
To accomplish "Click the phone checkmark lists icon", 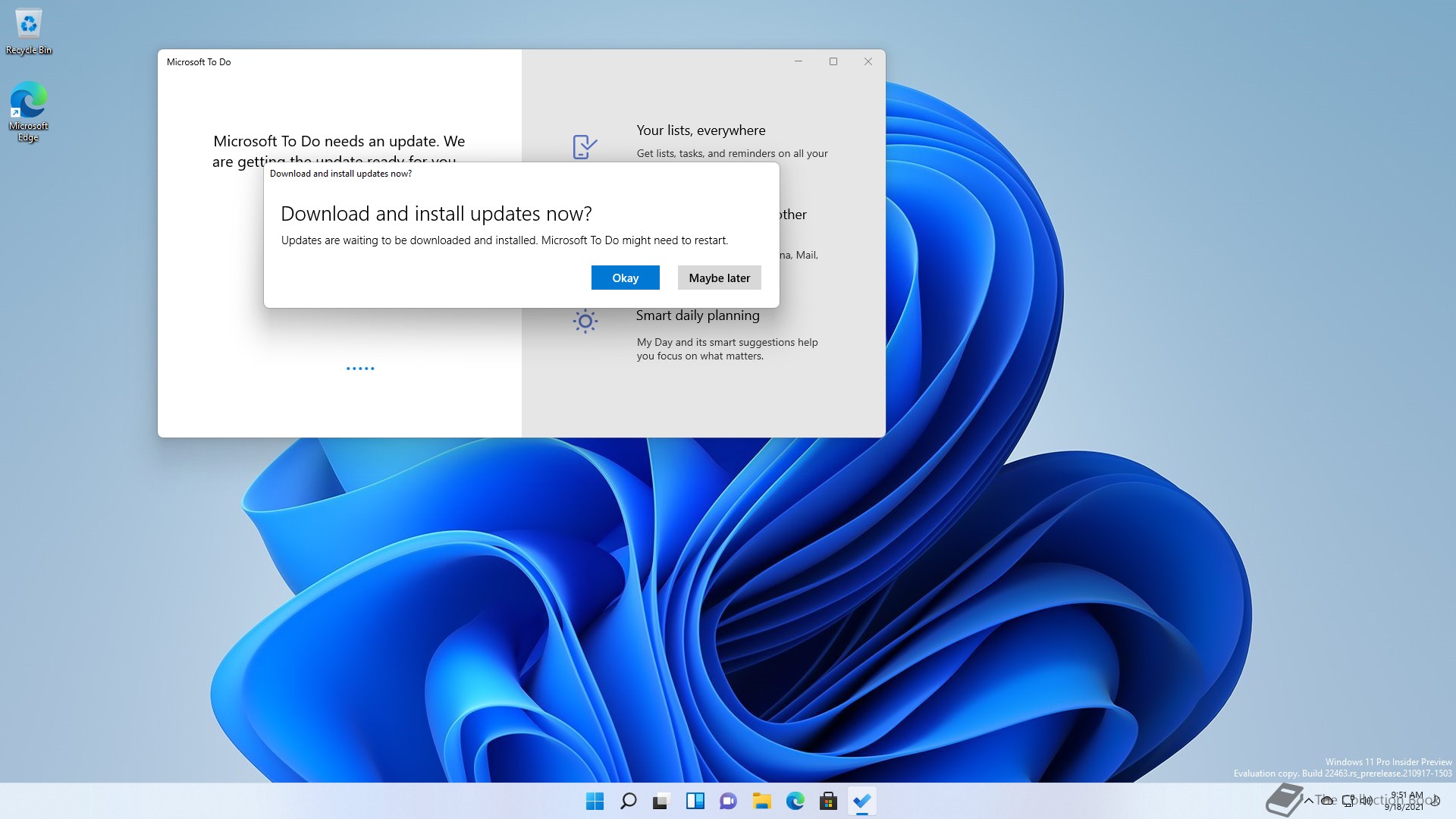I will click(x=585, y=146).
